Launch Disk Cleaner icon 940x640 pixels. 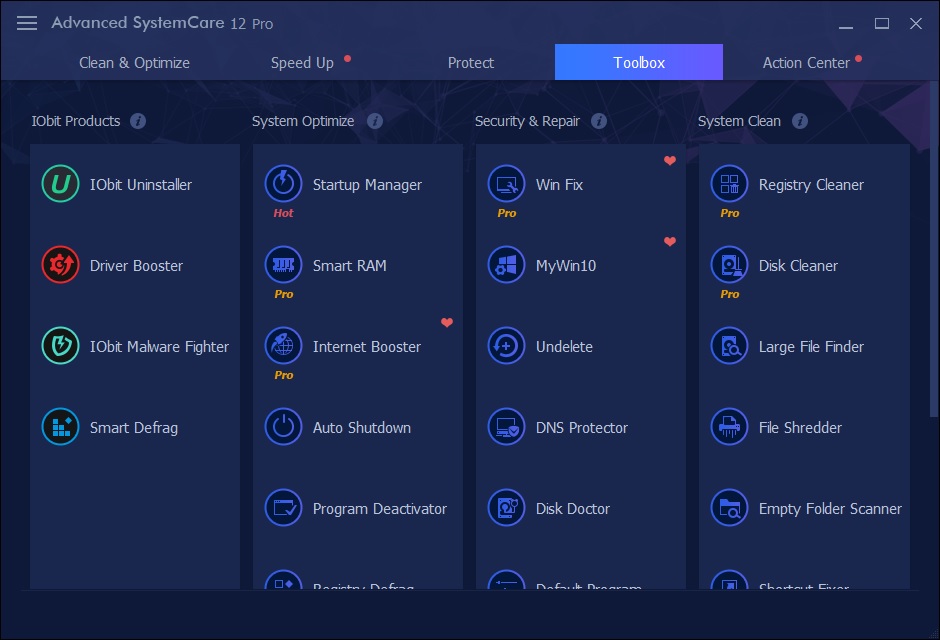tap(730, 265)
